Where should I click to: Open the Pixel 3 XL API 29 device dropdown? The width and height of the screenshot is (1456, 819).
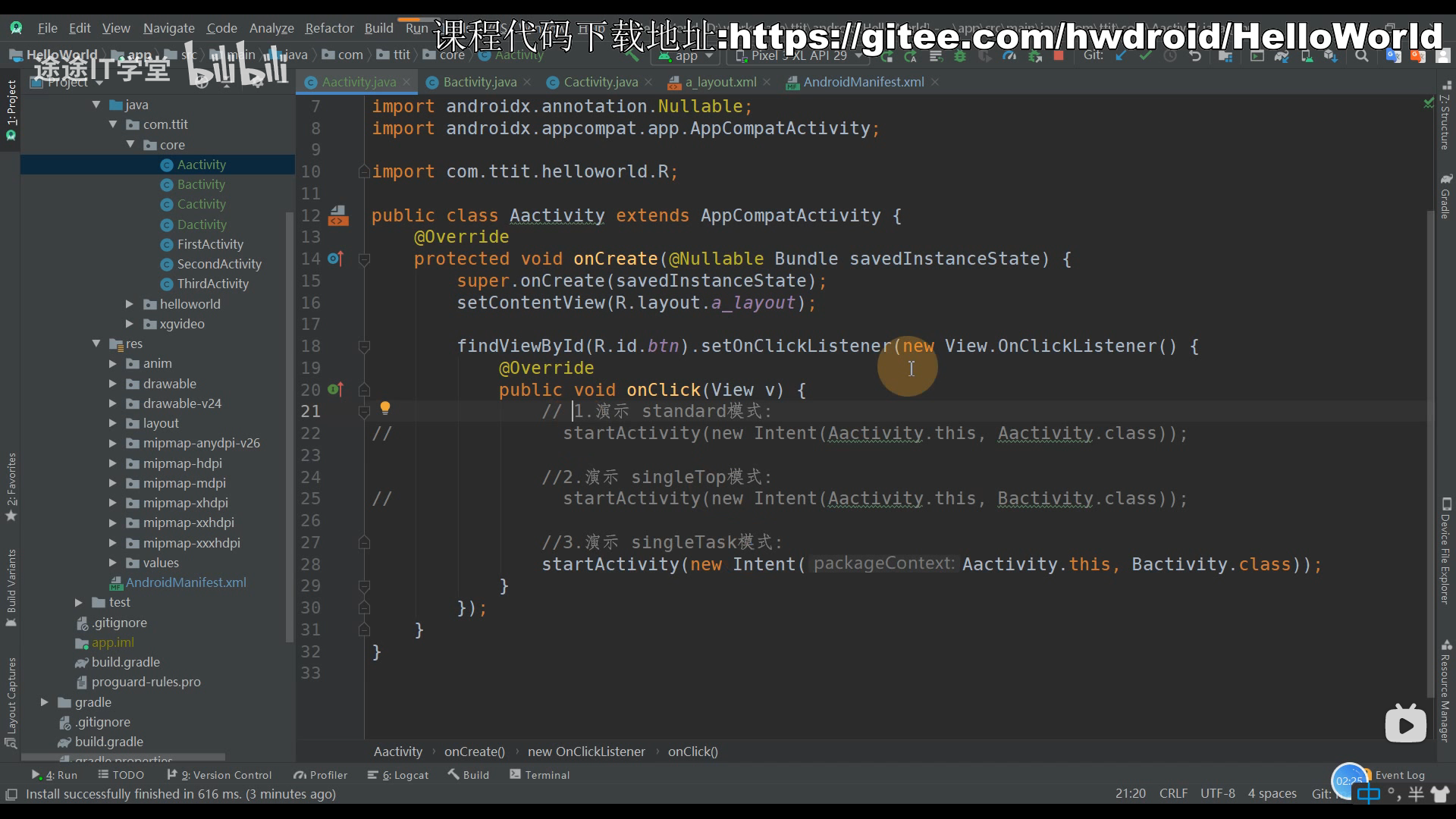click(x=799, y=55)
